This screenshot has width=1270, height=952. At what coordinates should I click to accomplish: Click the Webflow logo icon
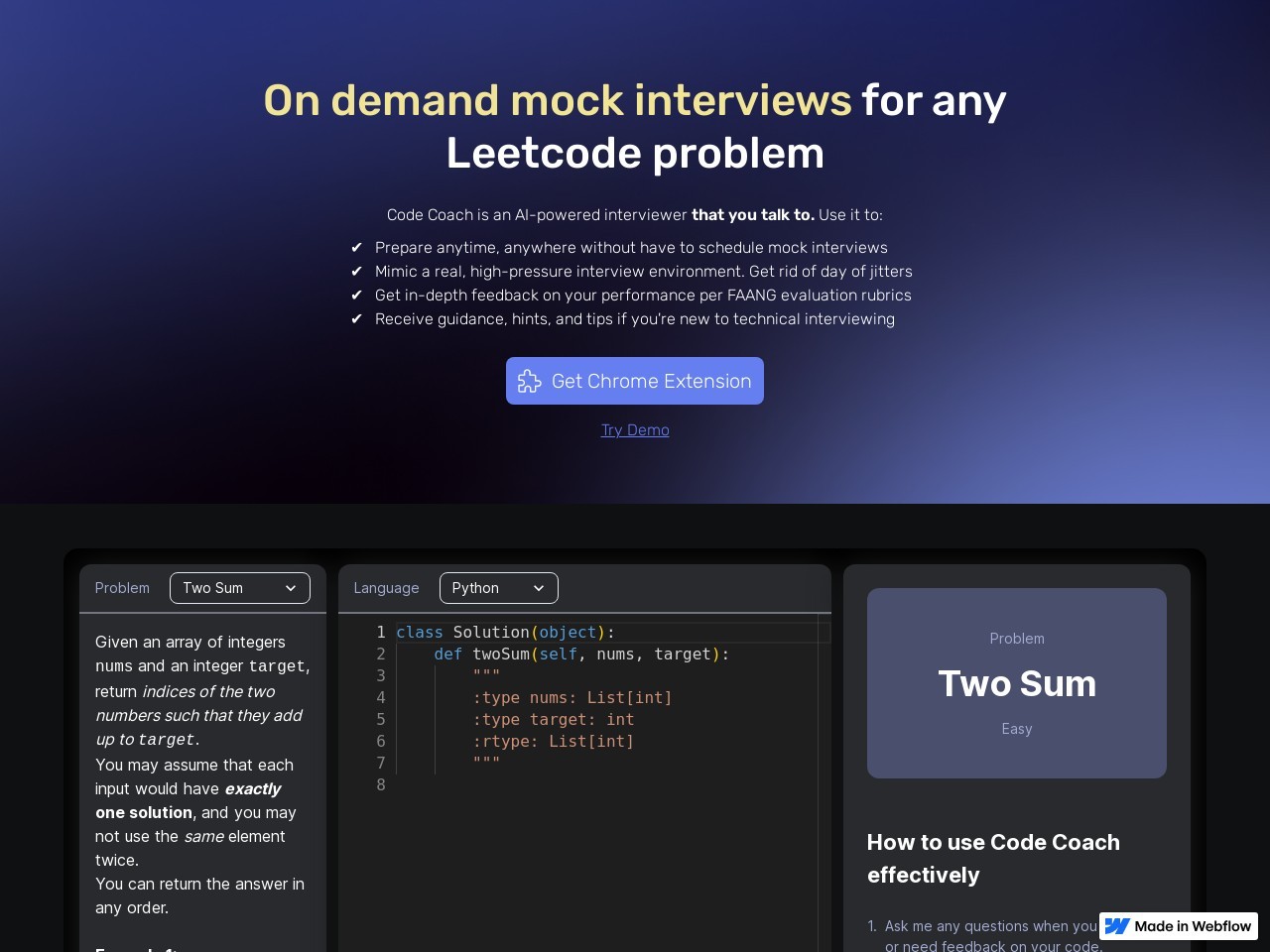(1117, 926)
